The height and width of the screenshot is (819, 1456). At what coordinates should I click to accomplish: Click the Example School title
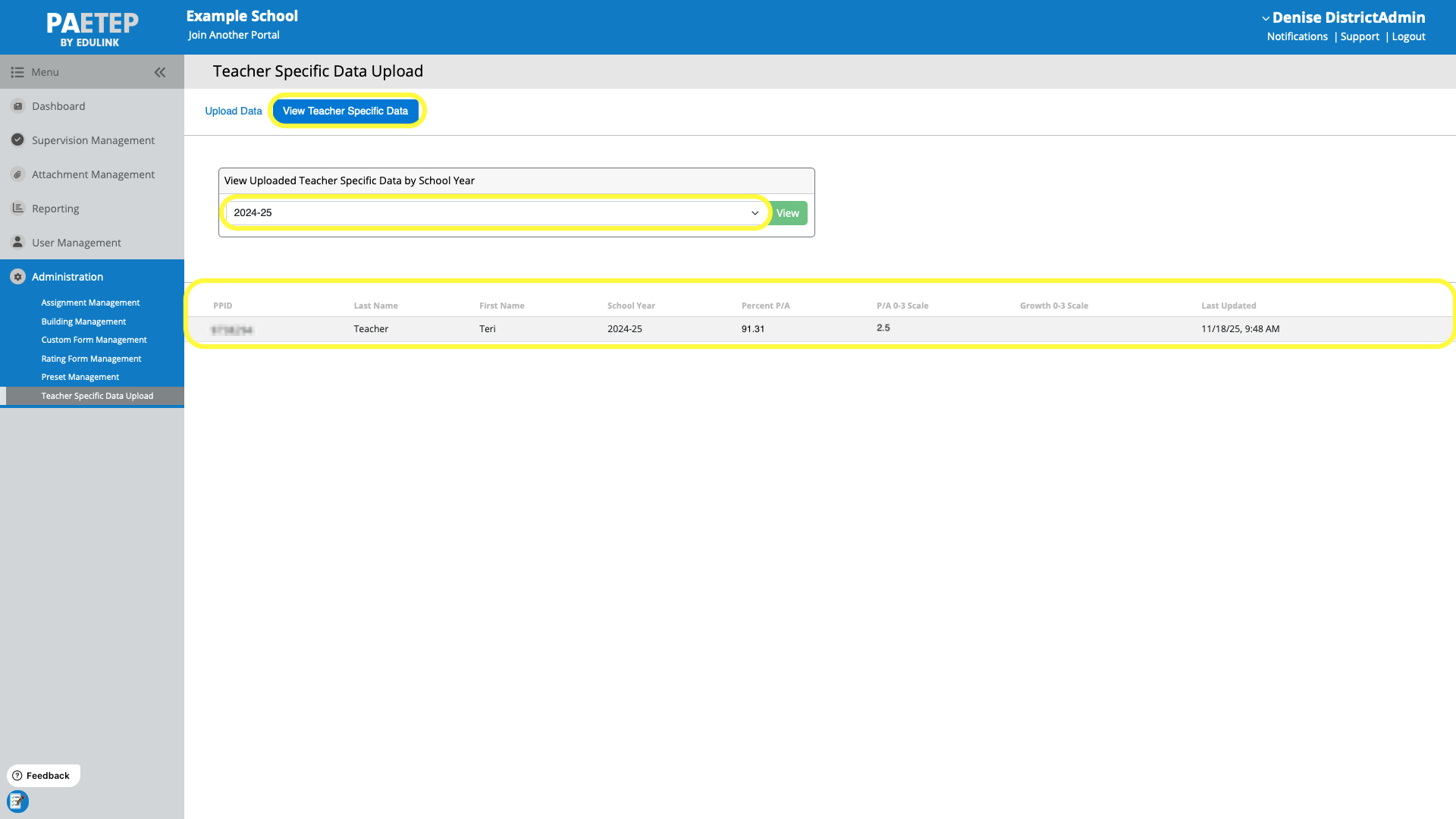click(242, 16)
